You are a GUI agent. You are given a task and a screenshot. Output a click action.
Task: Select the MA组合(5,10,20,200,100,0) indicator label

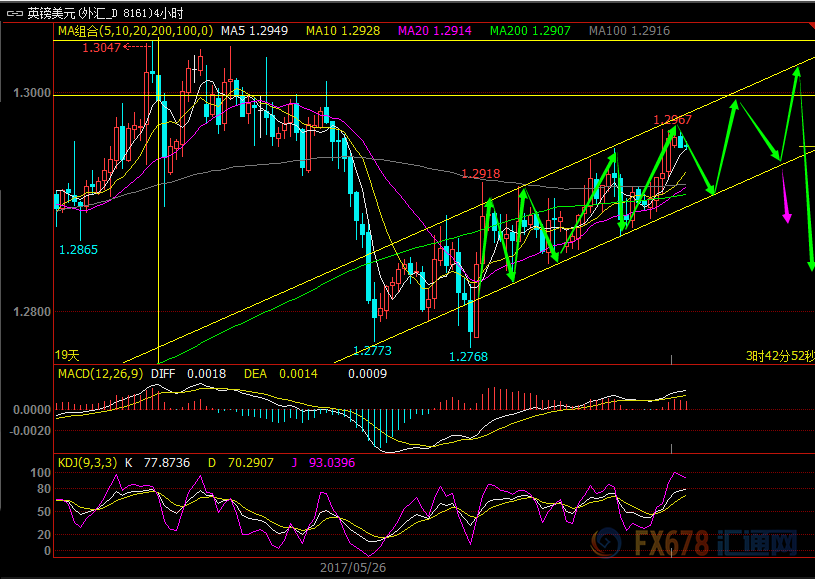(135, 31)
